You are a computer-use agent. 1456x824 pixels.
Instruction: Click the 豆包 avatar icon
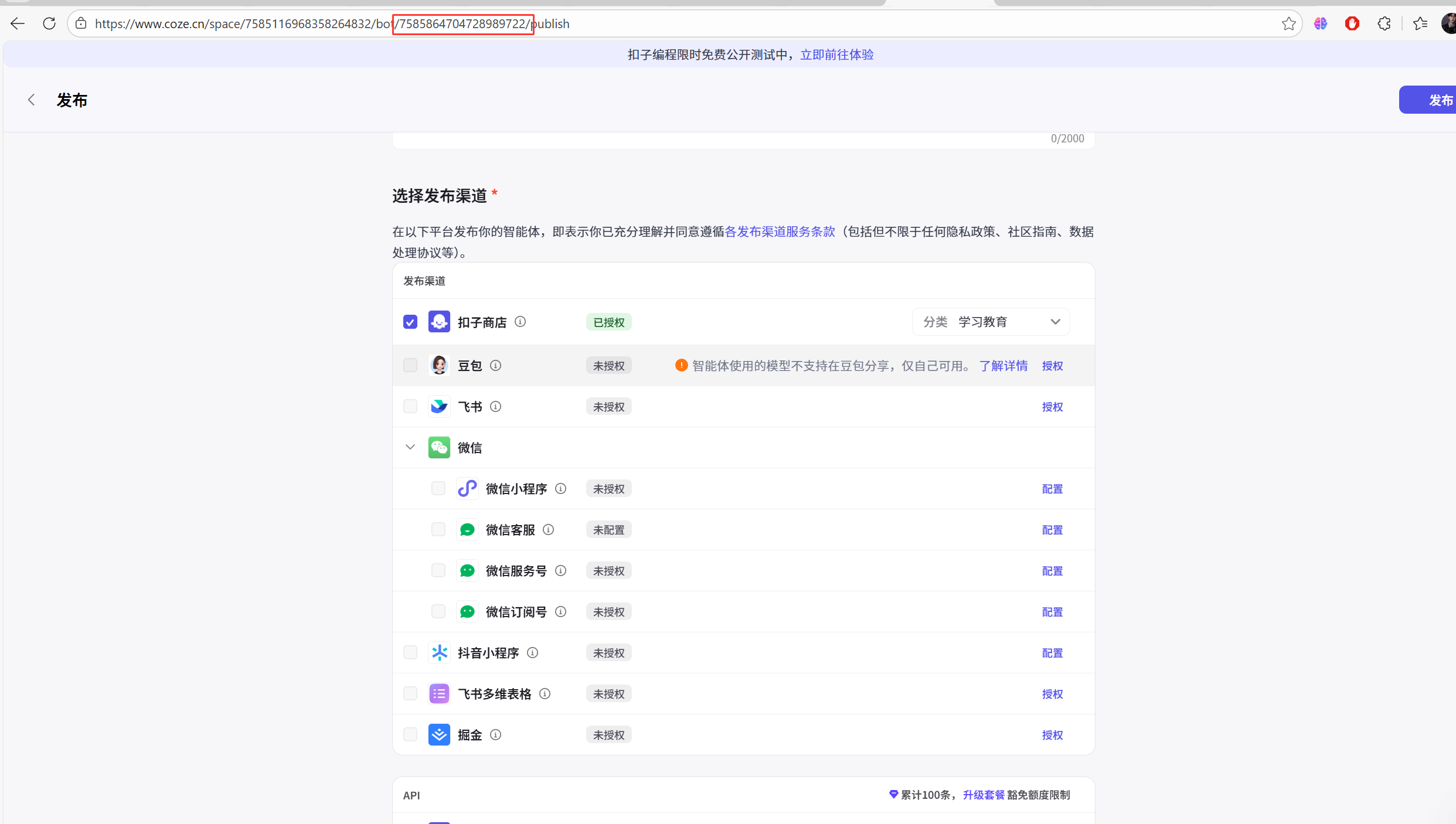point(439,365)
